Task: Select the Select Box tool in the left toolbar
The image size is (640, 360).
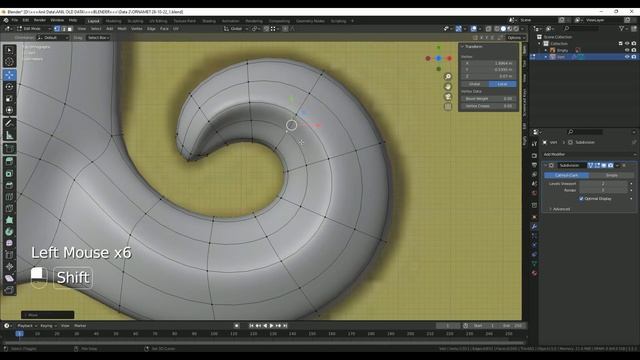Action: point(9,50)
